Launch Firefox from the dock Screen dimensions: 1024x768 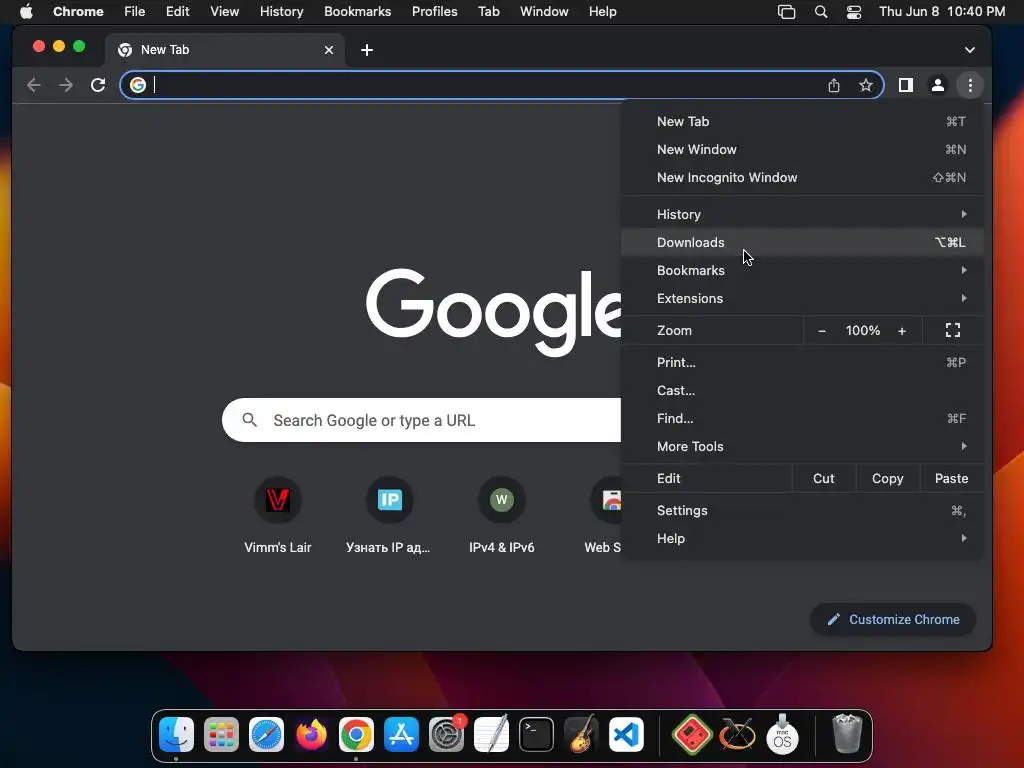[312, 735]
